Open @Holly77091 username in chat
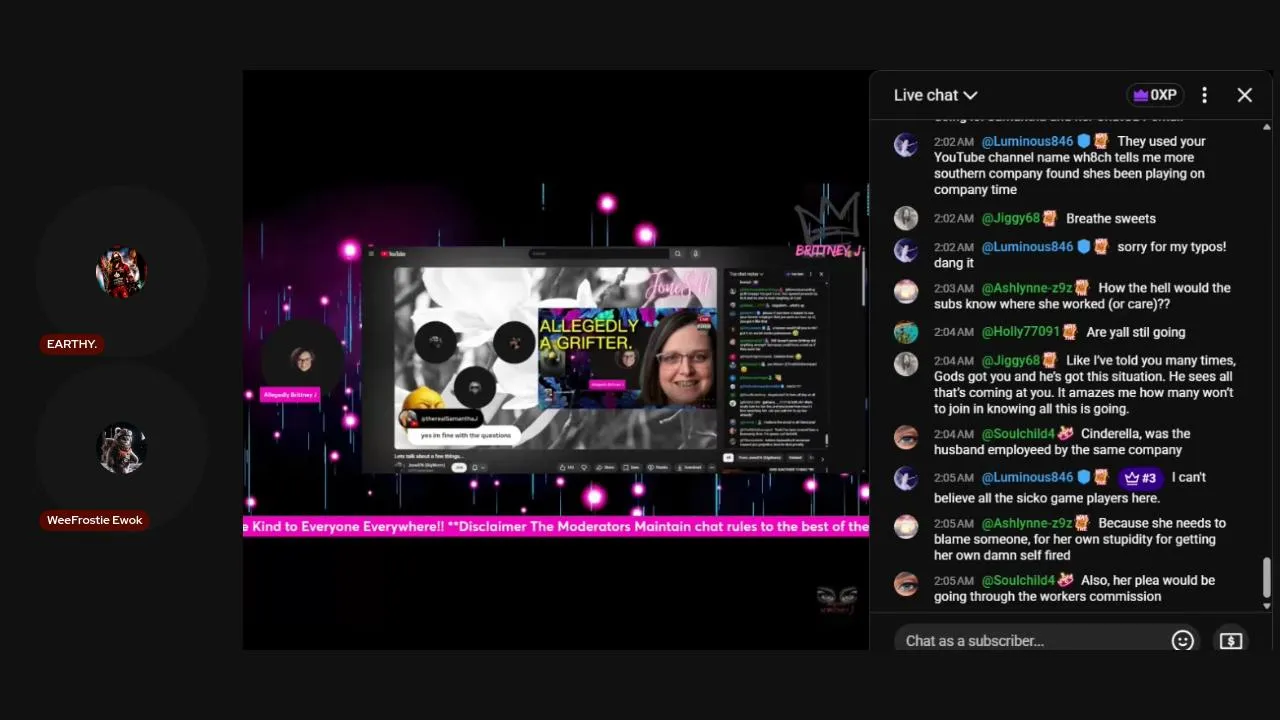This screenshot has height=720, width=1280. [x=1020, y=331]
